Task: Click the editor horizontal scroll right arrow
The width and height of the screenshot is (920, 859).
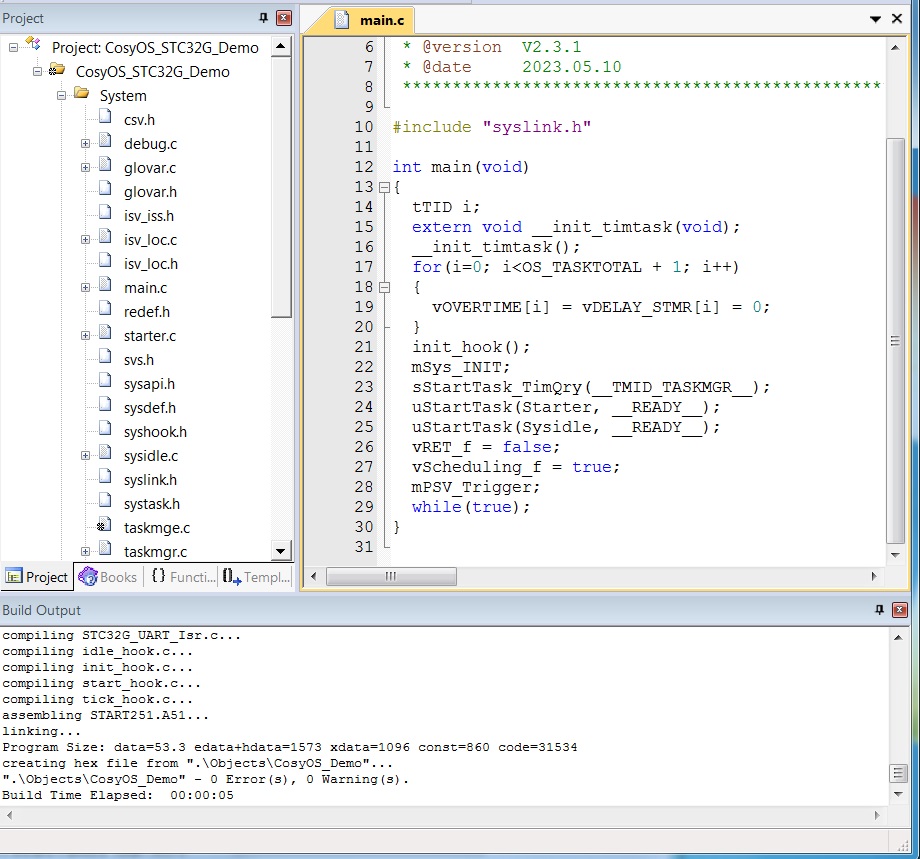Action: click(x=874, y=576)
